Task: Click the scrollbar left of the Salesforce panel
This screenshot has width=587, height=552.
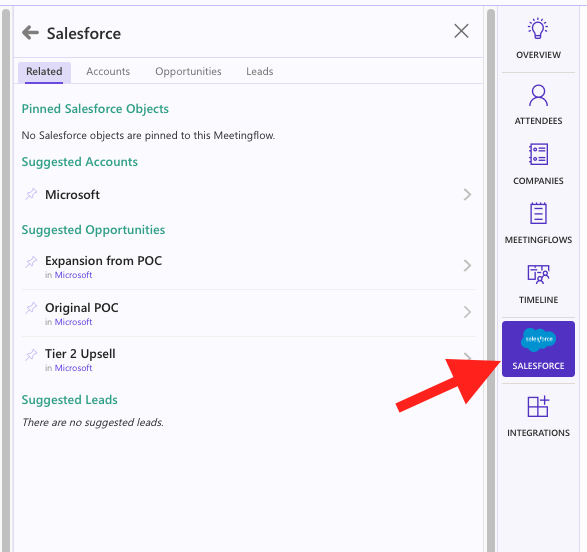Action: pyautogui.click(x=6, y=280)
